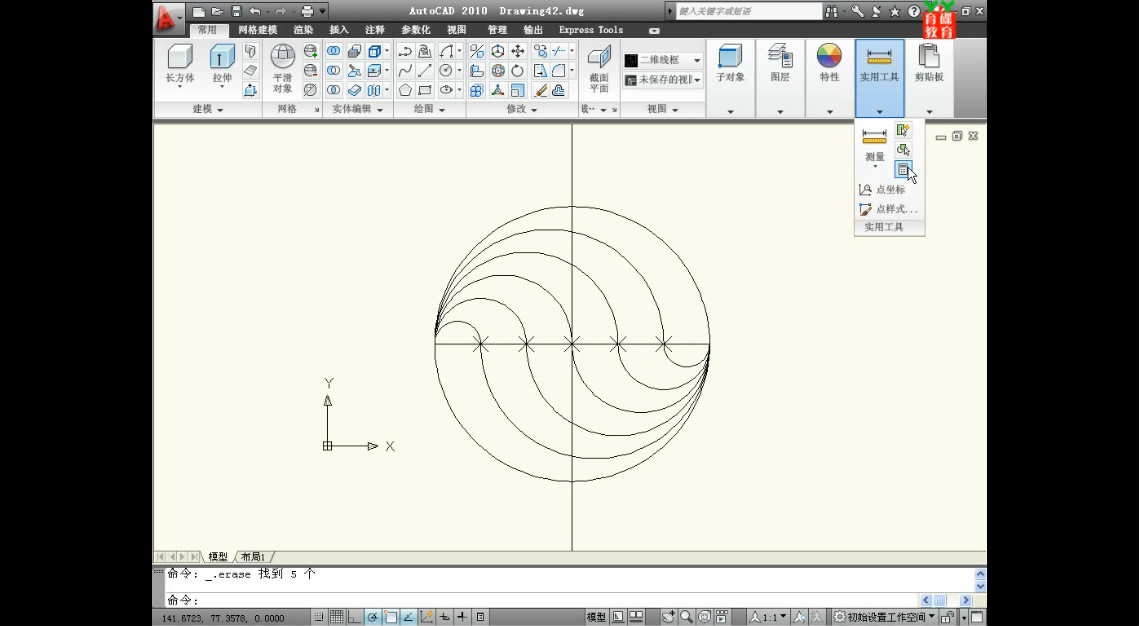Select the Spline curve draw tool
The width and height of the screenshot is (1139, 626).
pyautogui.click(x=405, y=70)
